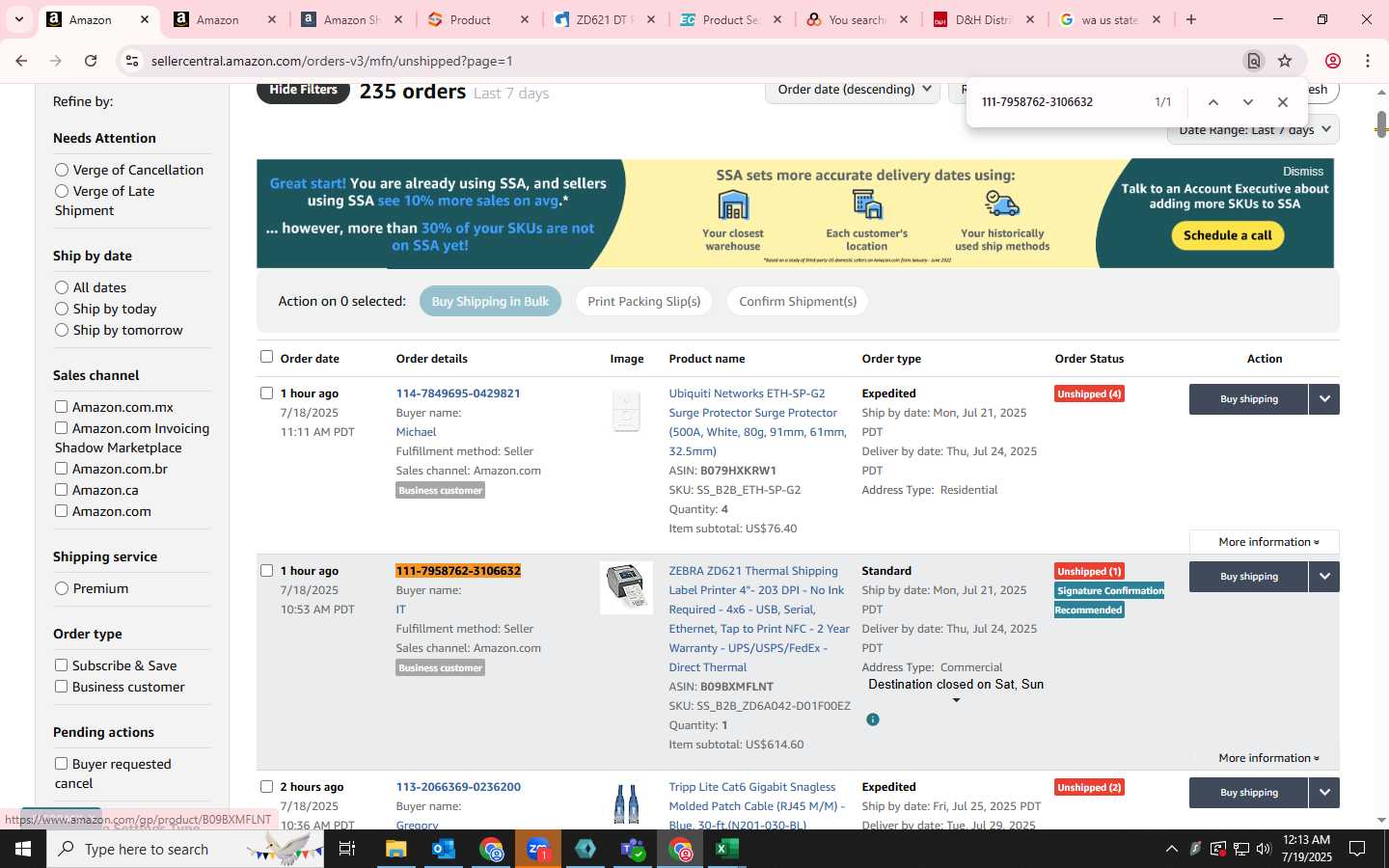Expand Buy shipping arrow for Tripp Lite order

click(1324, 793)
